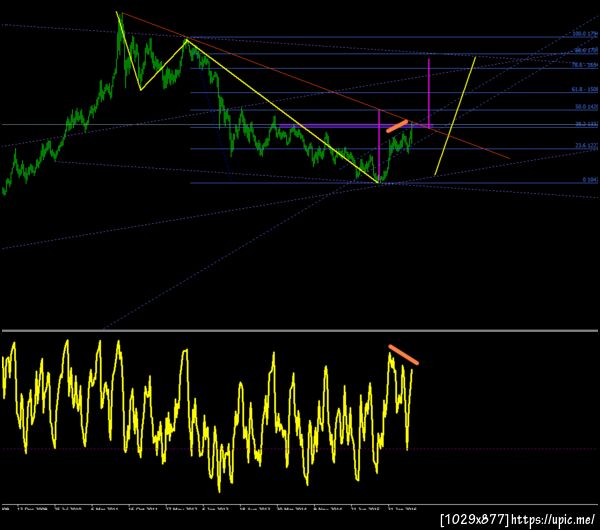This screenshot has width=600, height=530.
Task: Select the right magenta vertical line
Action: [429, 93]
